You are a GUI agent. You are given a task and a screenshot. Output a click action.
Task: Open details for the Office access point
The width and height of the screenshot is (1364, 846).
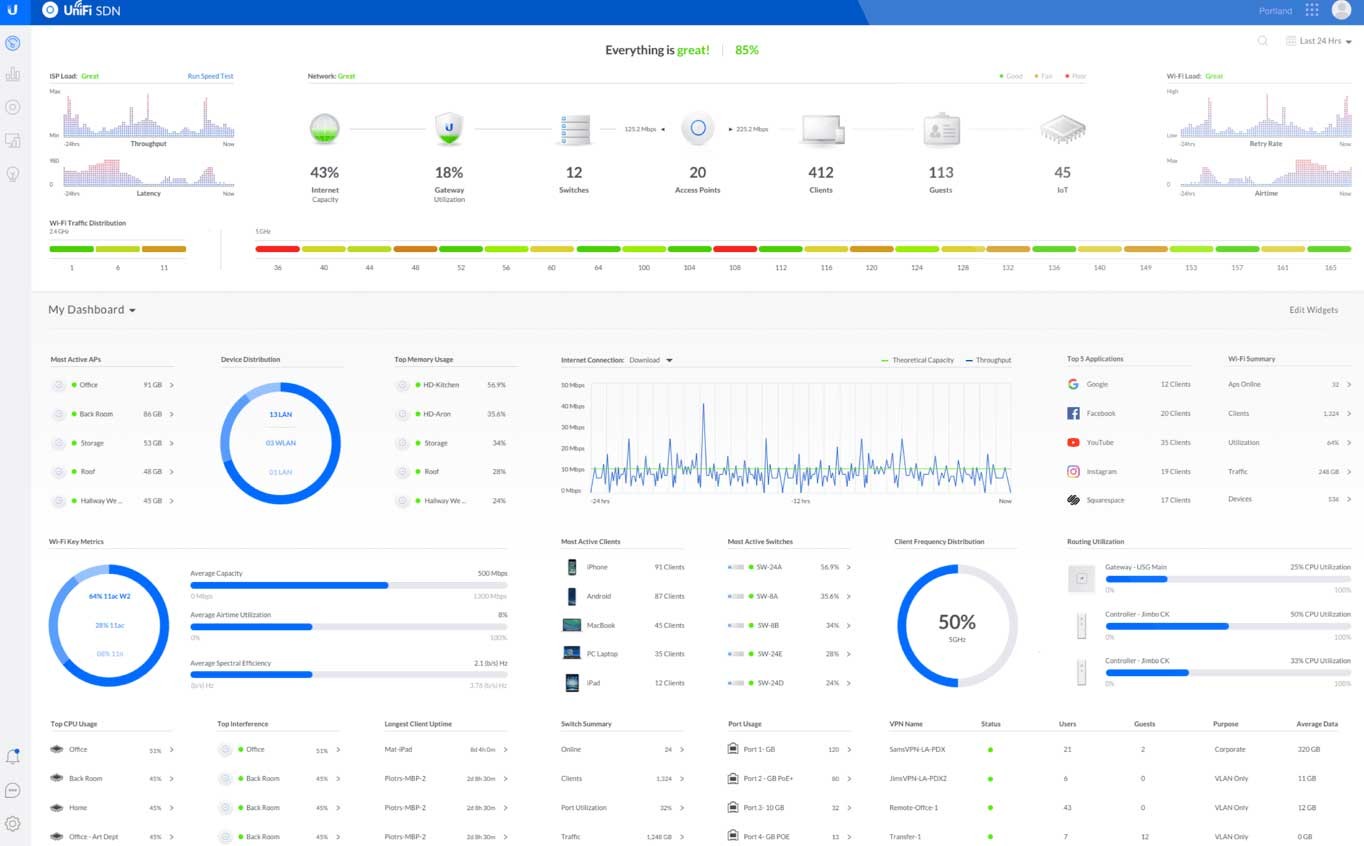pyautogui.click(x=110, y=384)
